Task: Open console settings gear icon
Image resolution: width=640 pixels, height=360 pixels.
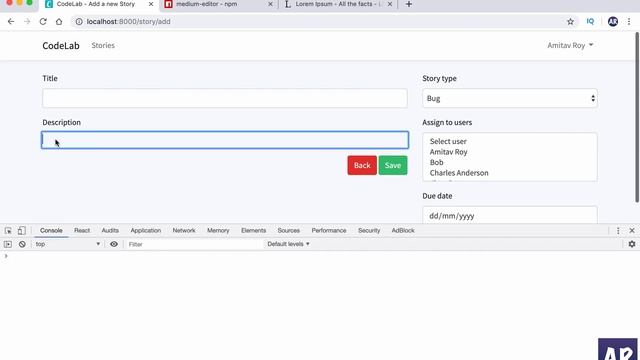Action: point(632,244)
